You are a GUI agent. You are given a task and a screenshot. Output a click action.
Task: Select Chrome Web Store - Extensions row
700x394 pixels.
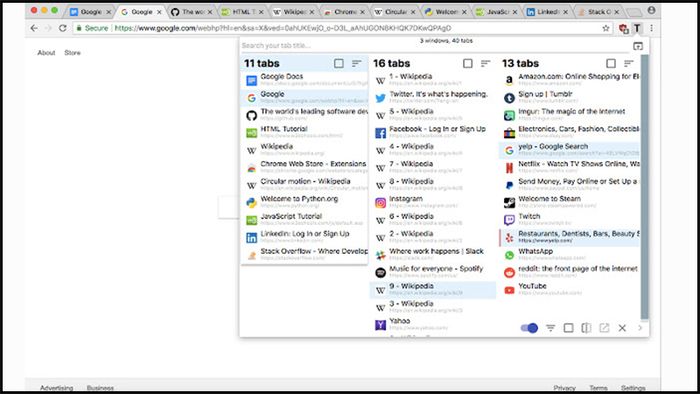(x=305, y=167)
